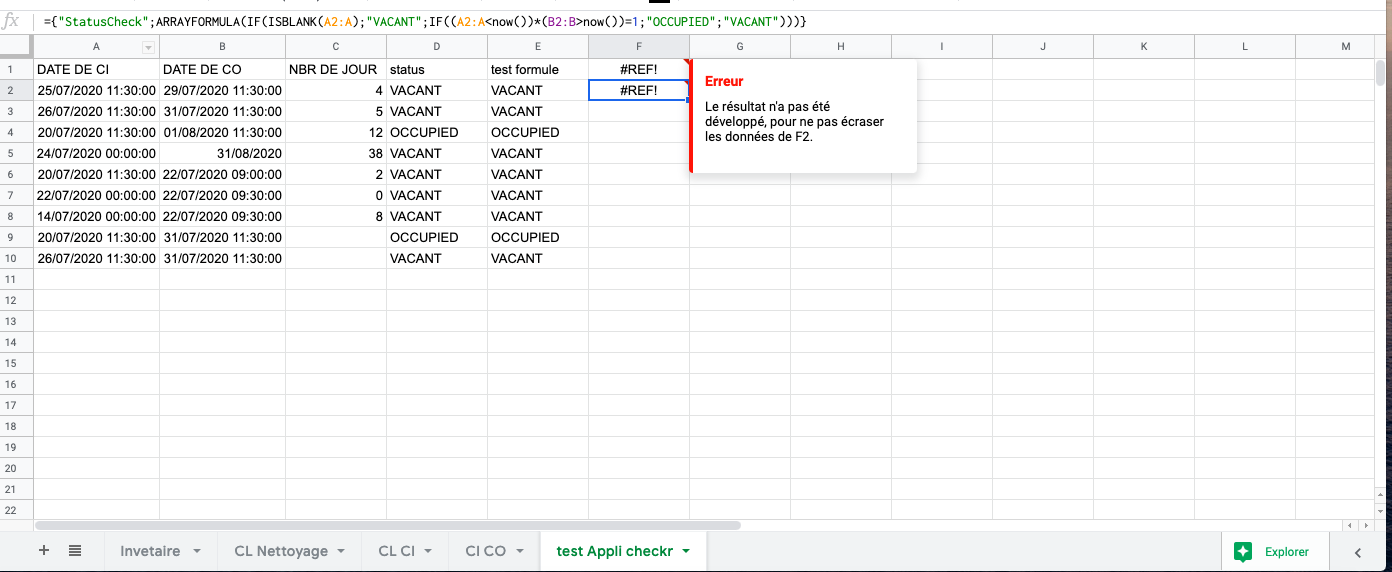This screenshot has height=572, width=1392.
Task: Select cell '22/07/2020 00:00:00' in row 7
Action: click(97, 195)
